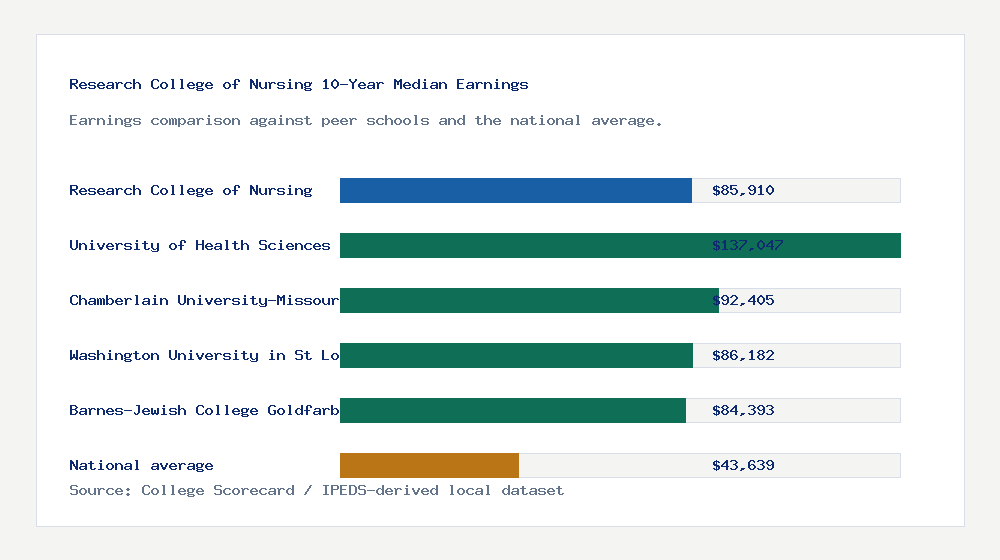Image resolution: width=1000 pixels, height=560 pixels.
Task: Click the green Washington University bar
Action: point(517,355)
